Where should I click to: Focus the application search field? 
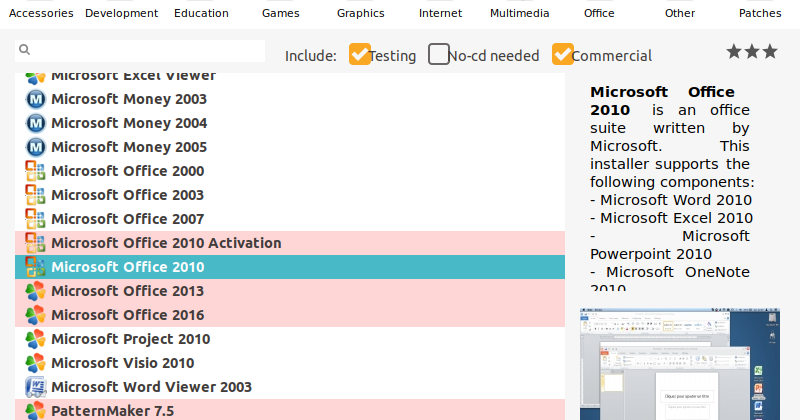point(140,51)
